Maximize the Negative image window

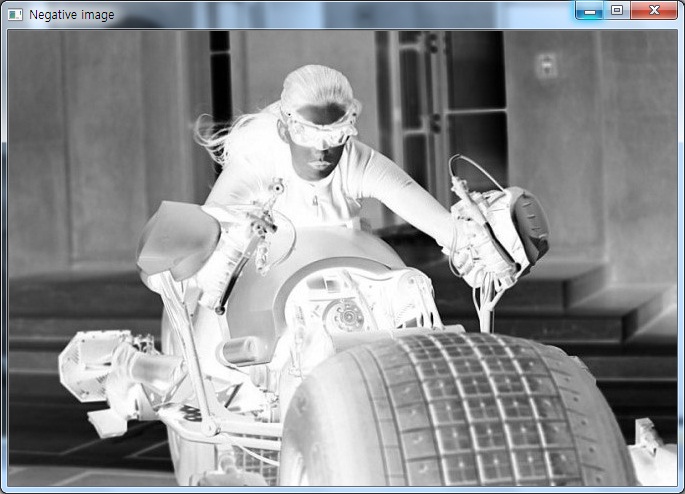coord(617,10)
